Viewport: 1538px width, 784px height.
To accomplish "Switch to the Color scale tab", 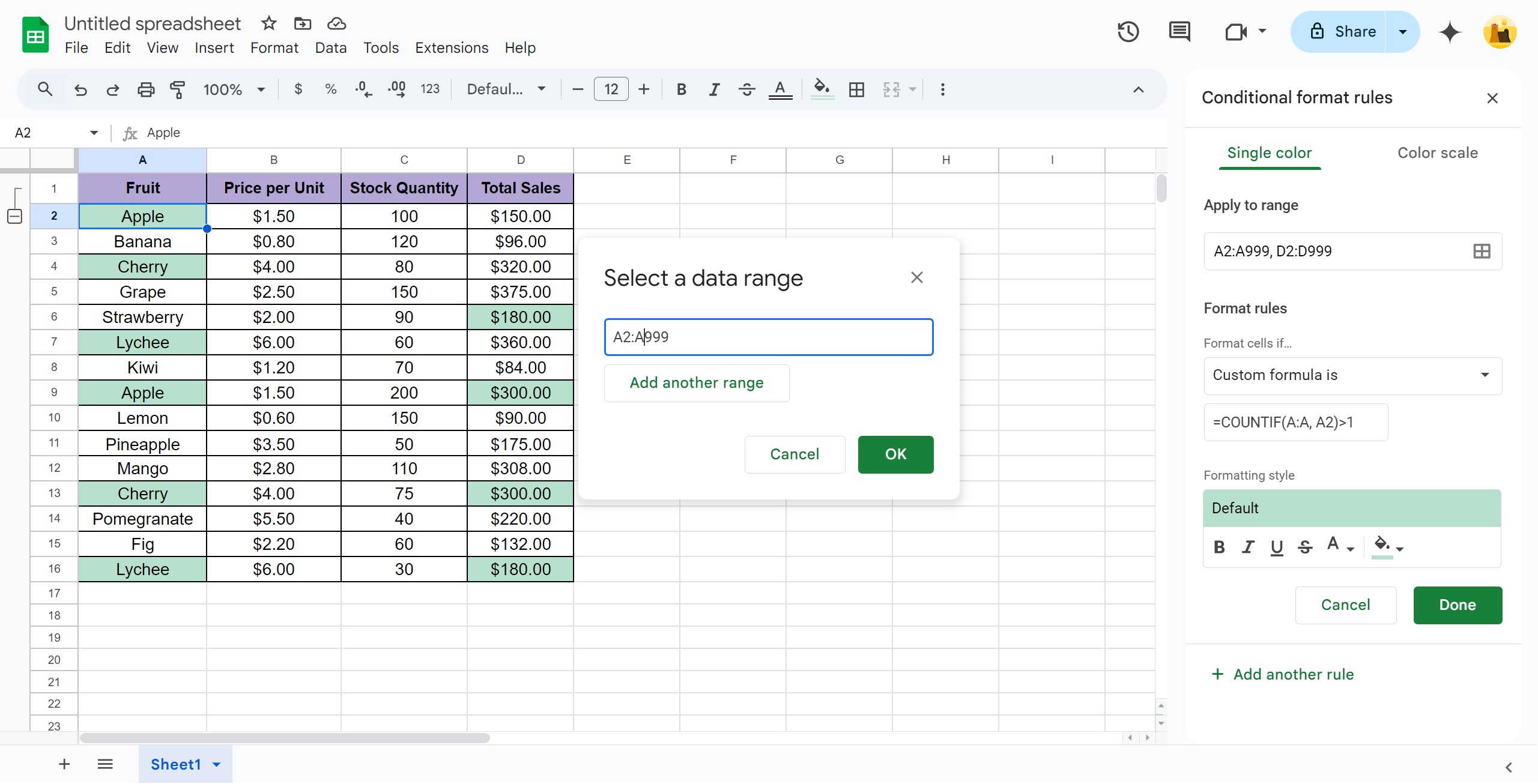I will coord(1437,153).
